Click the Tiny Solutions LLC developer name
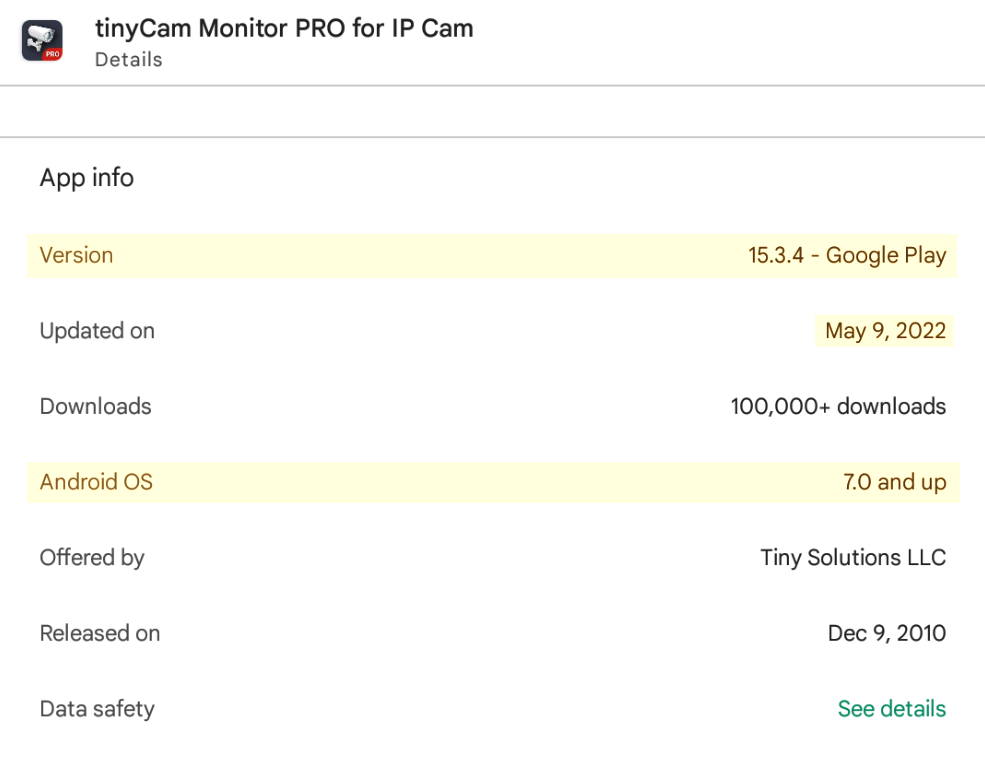Image resolution: width=985 pixels, height=765 pixels. click(x=853, y=557)
